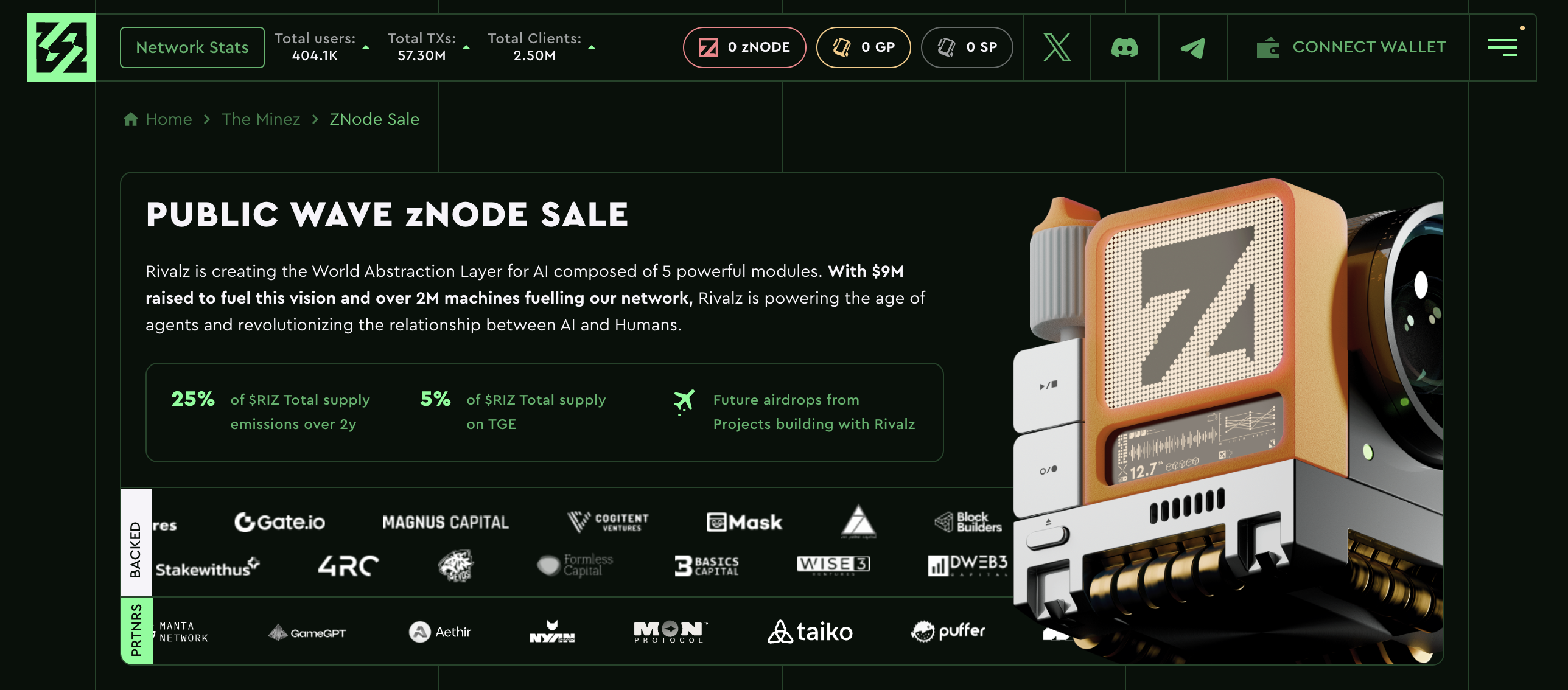Select the BACKED vertical tab
The width and height of the screenshot is (1568, 690).
(x=136, y=543)
